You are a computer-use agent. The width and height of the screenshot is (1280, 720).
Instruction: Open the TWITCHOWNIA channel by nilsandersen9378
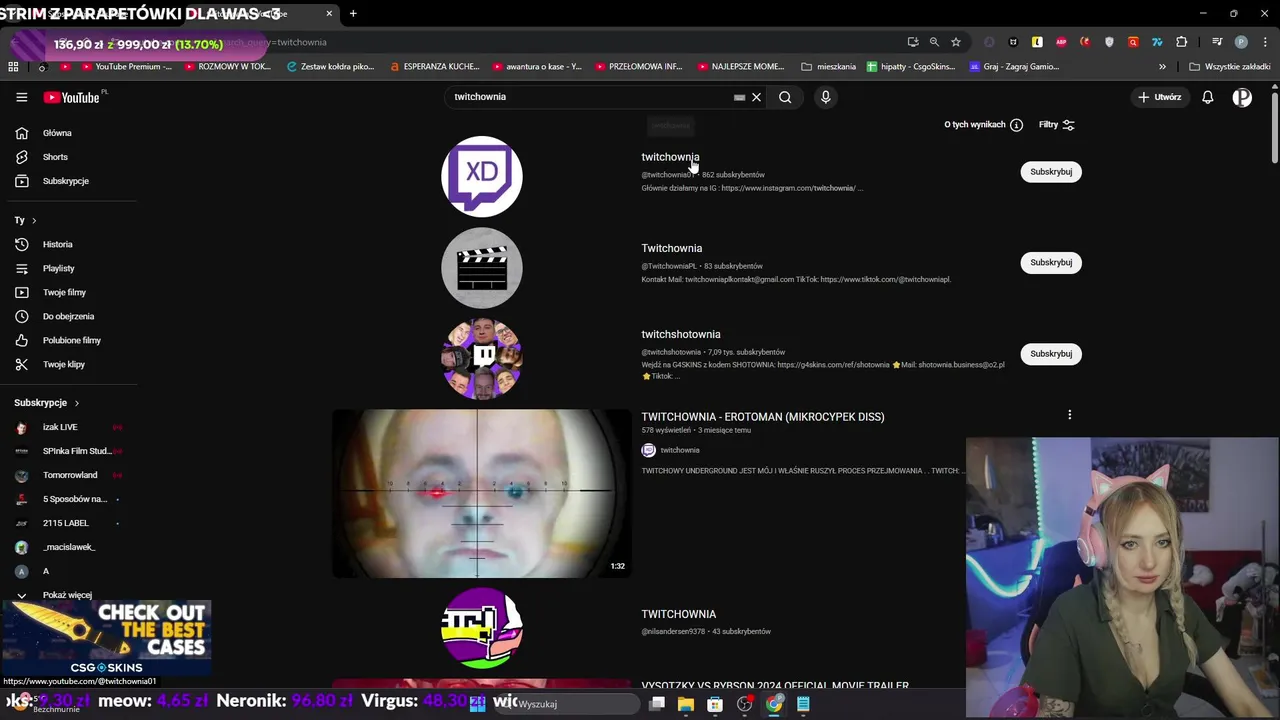(678, 614)
